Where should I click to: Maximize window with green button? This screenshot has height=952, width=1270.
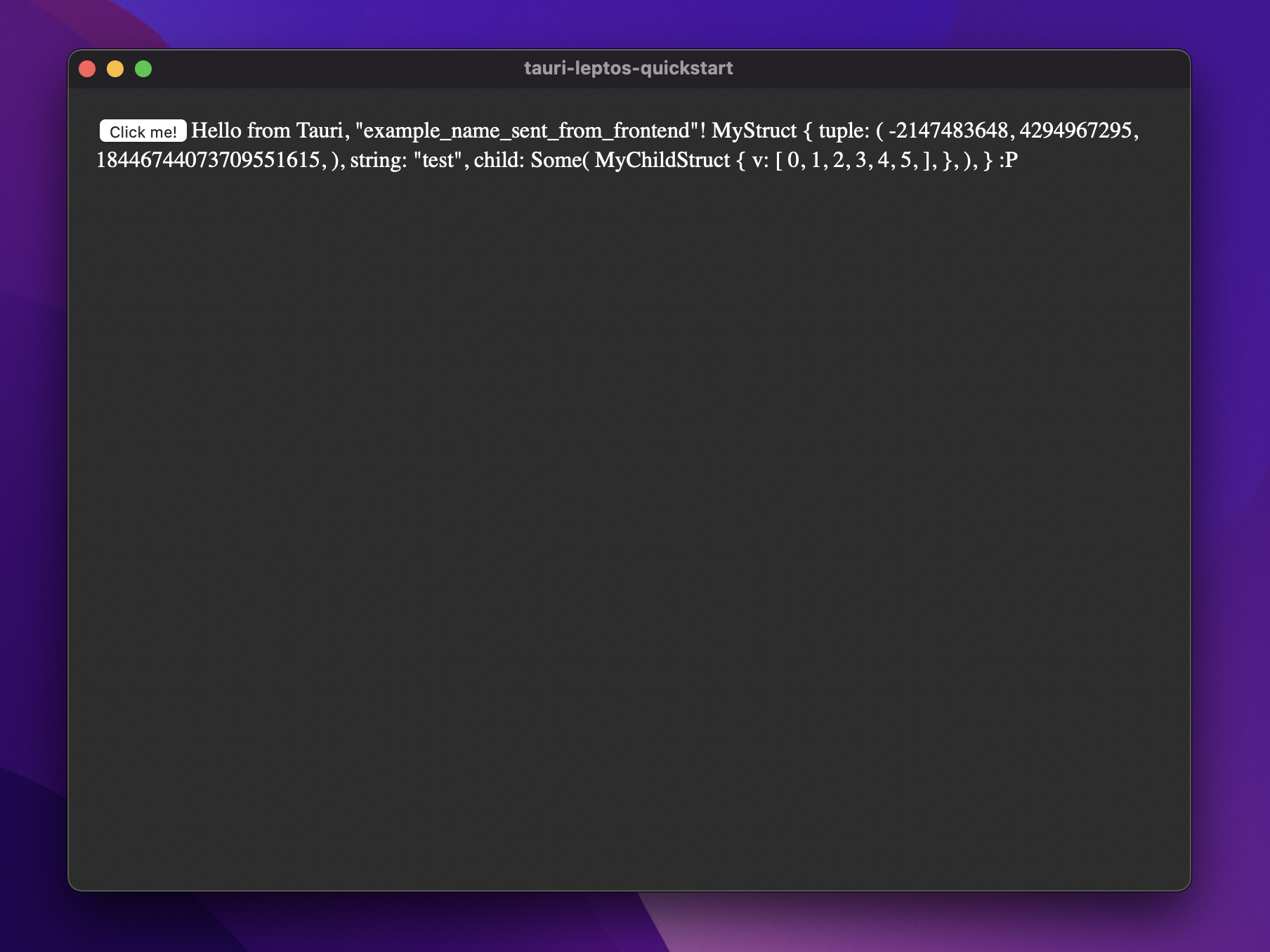pos(143,69)
